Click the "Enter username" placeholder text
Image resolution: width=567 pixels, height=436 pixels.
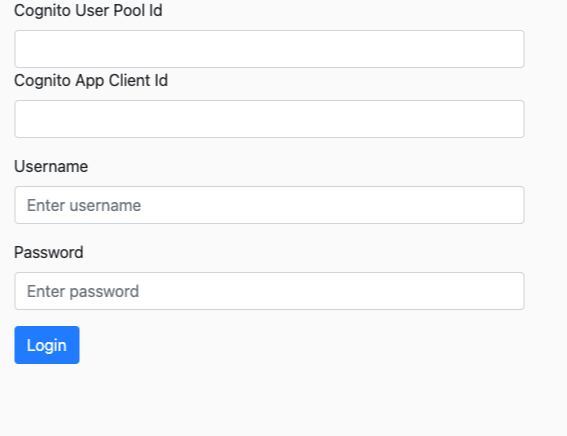84,205
